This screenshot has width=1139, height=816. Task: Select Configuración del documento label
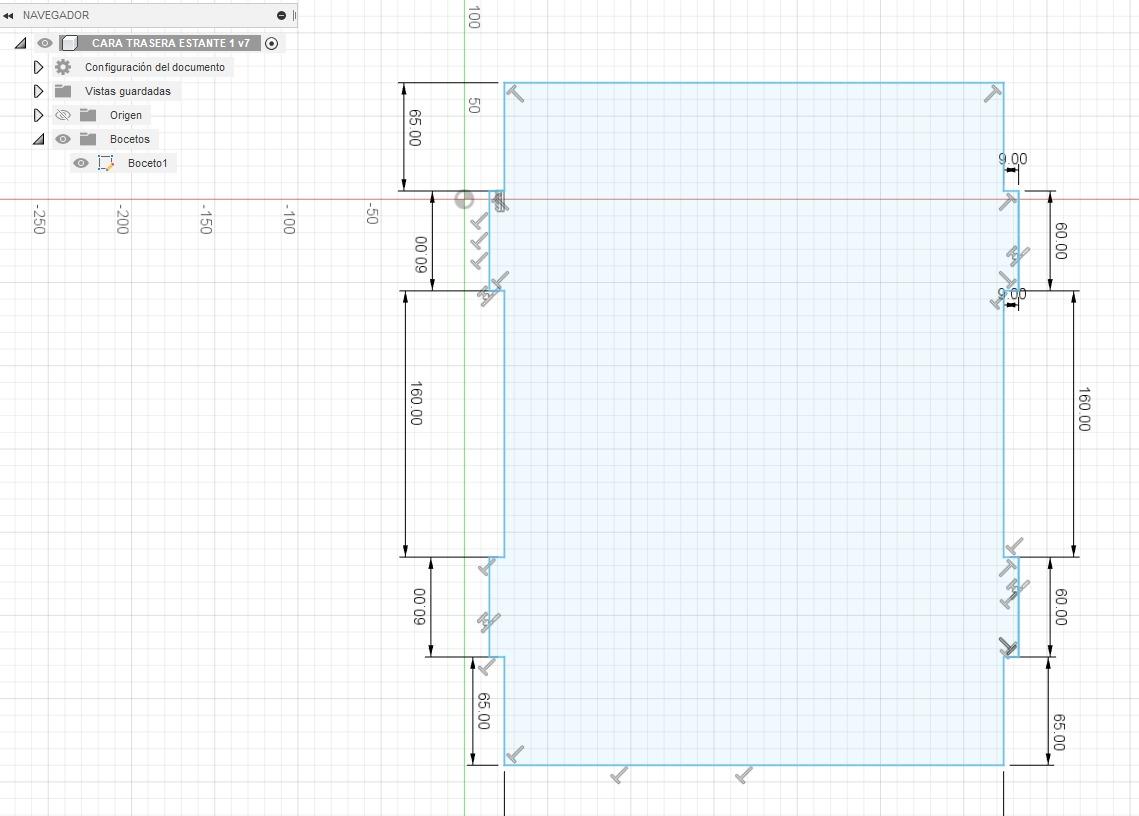155,68
